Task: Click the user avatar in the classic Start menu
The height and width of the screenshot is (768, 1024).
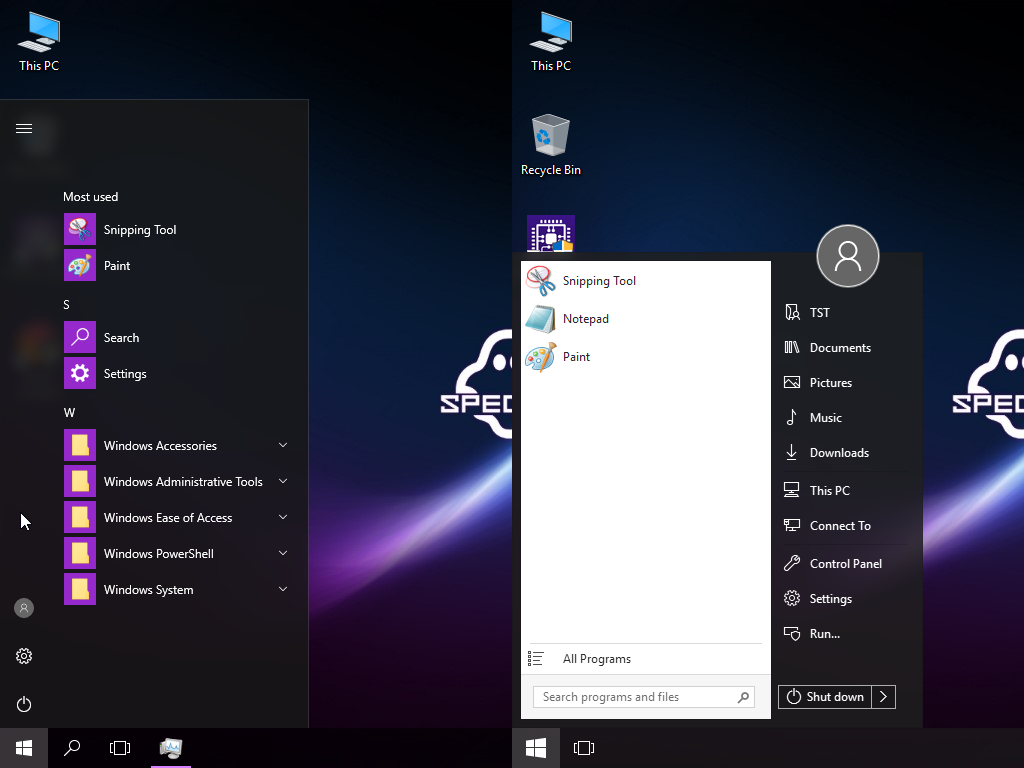Action: [848, 256]
